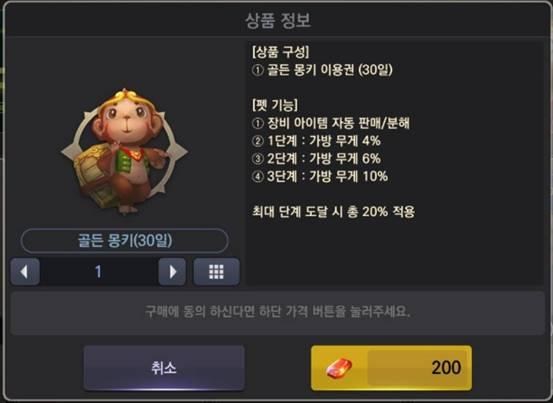
Task: Select the 3단계 가방 무게 10% line
Action: pos(320,176)
